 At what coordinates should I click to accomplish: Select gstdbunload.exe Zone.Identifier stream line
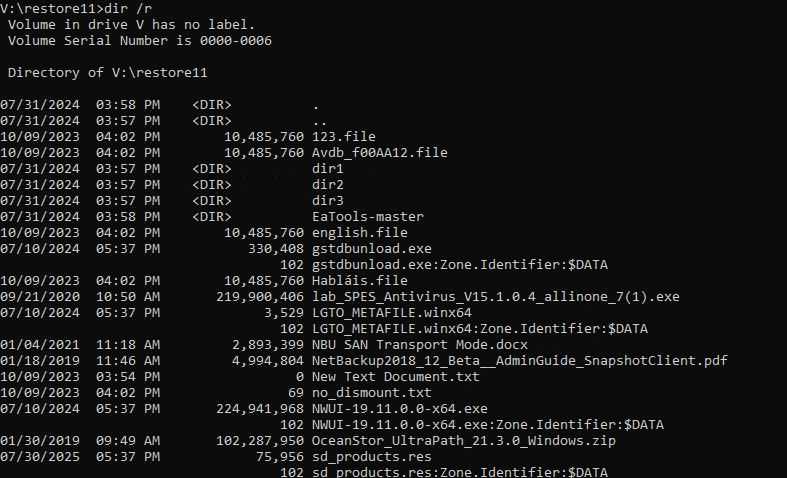460,265
